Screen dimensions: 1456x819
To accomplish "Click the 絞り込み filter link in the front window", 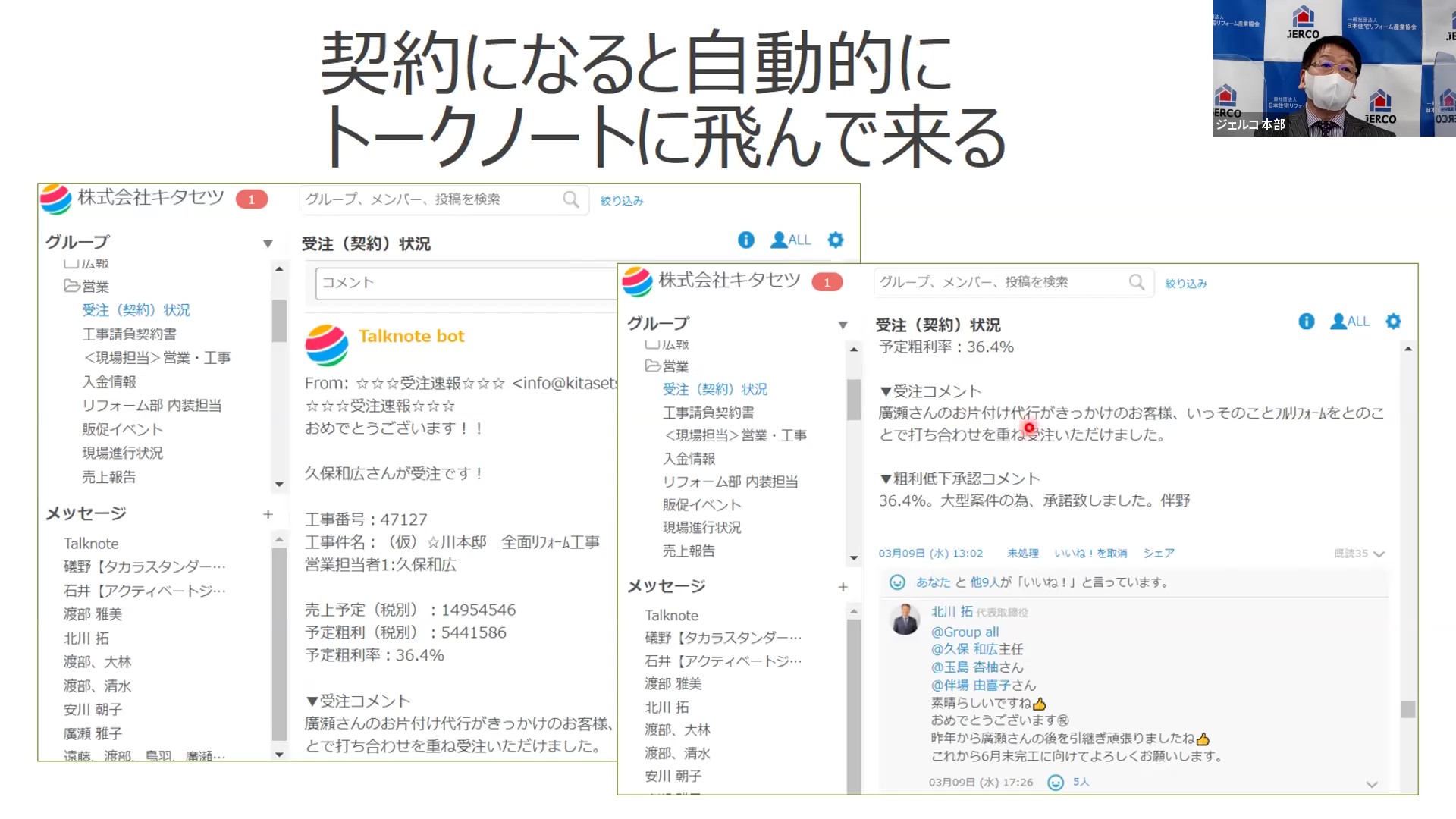I will point(1186,284).
